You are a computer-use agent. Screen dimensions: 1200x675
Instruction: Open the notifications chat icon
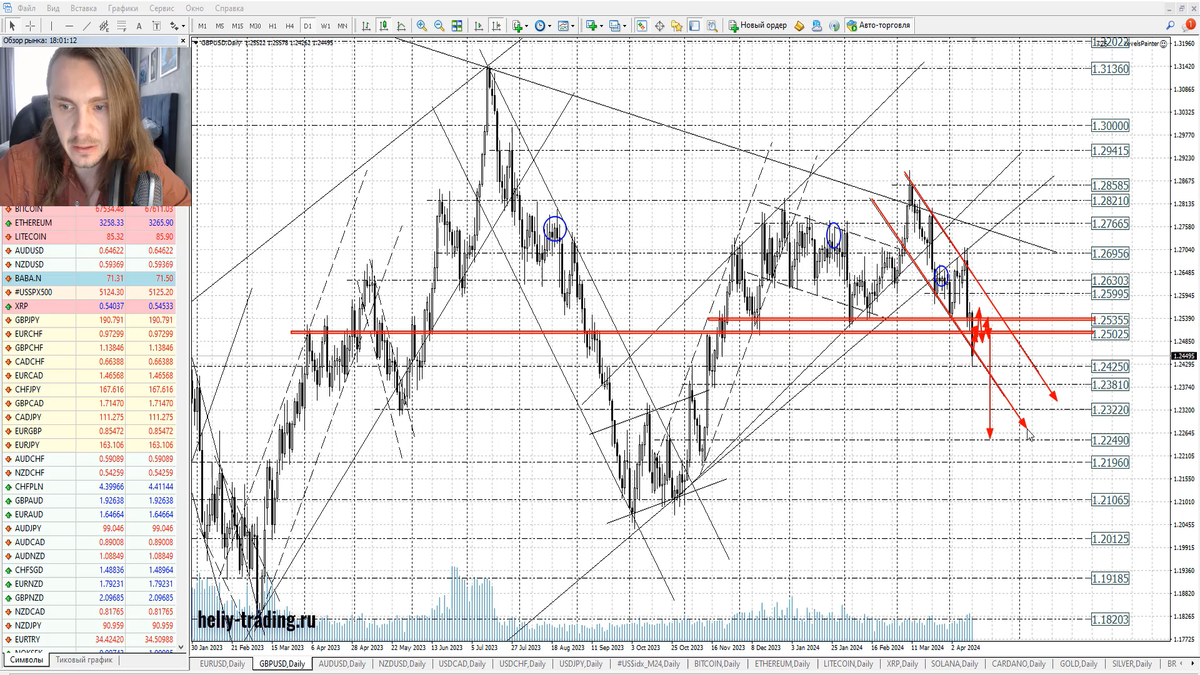(1188, 25)
